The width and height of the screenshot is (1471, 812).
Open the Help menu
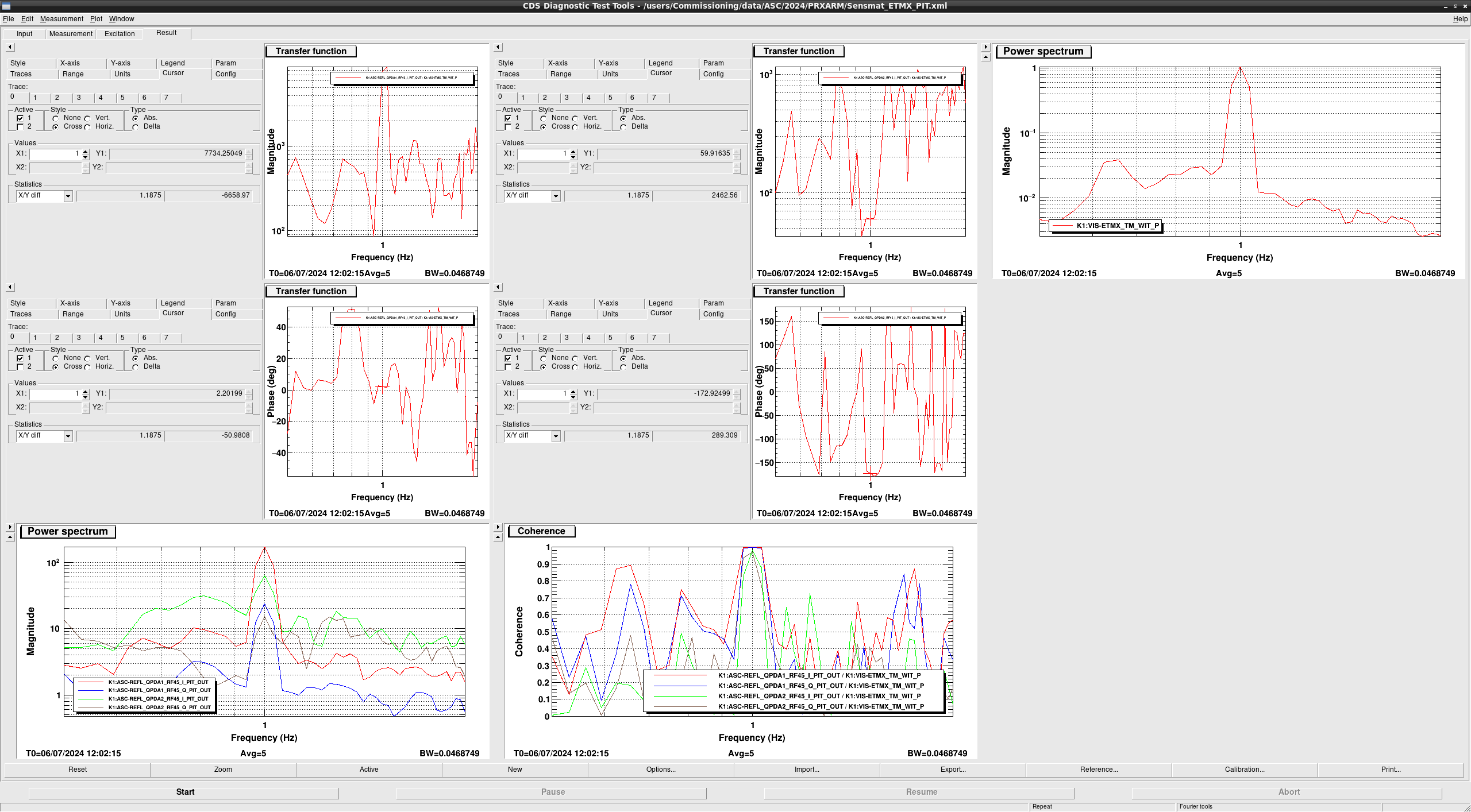click(x=1460, y=19)
